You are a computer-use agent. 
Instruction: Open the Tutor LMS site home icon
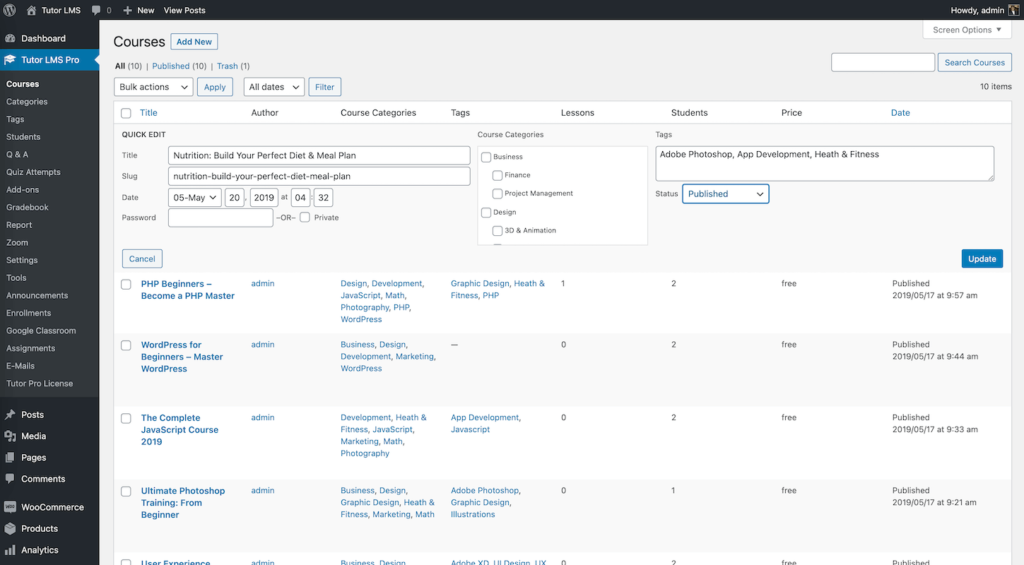(31, 10)
